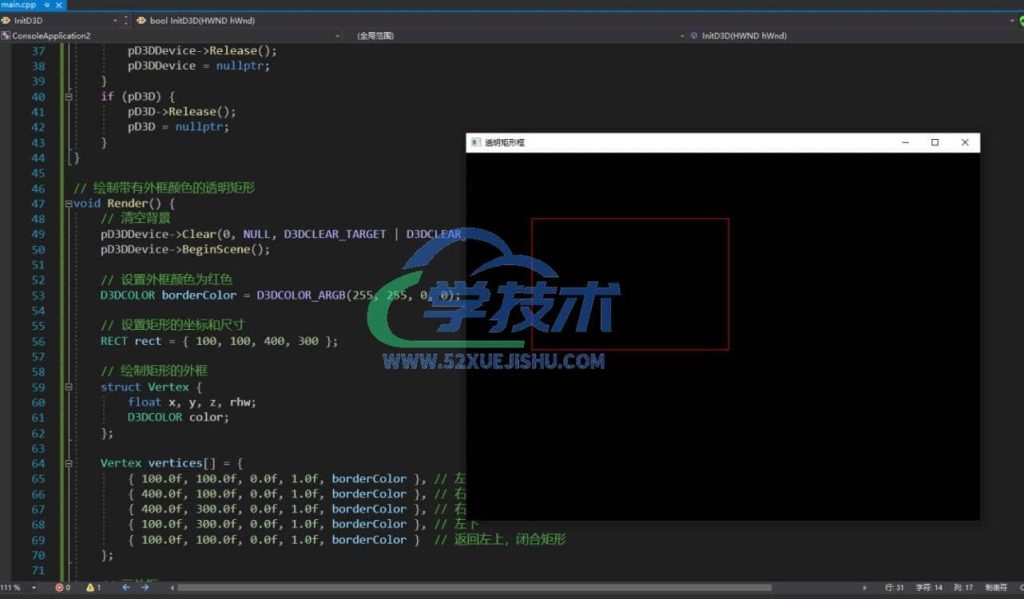Screen dimensions: 1024x599
Task: Click the navigate forward arrow
Action: (145, 587)
